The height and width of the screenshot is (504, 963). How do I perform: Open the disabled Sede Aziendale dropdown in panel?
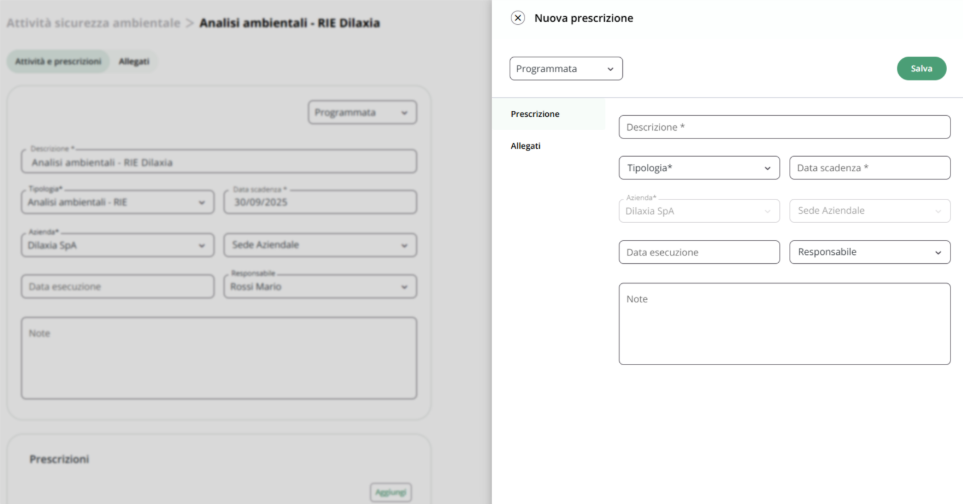(x=870, y=211)
